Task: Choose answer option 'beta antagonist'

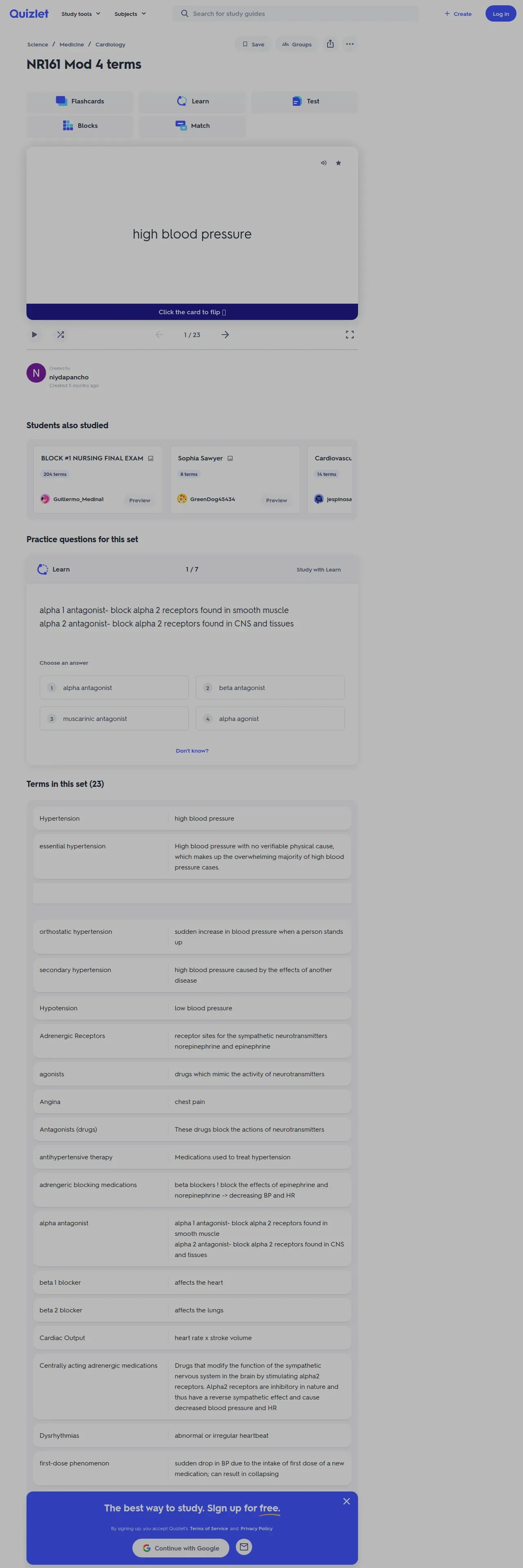Action: pos(270,688)
